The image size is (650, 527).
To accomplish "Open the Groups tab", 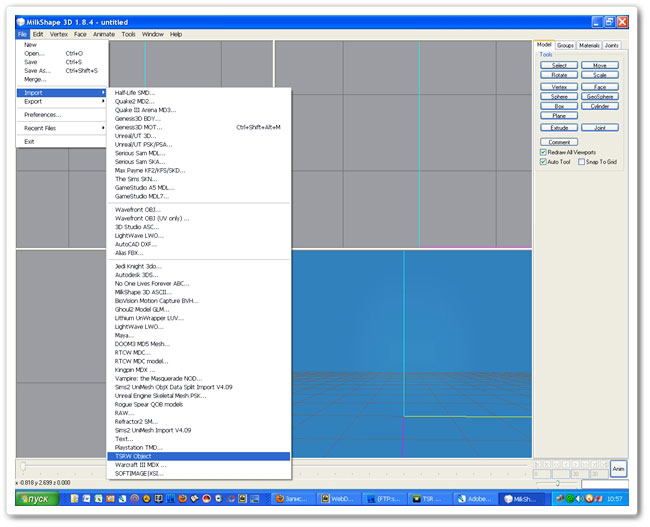I will [566, 45].
